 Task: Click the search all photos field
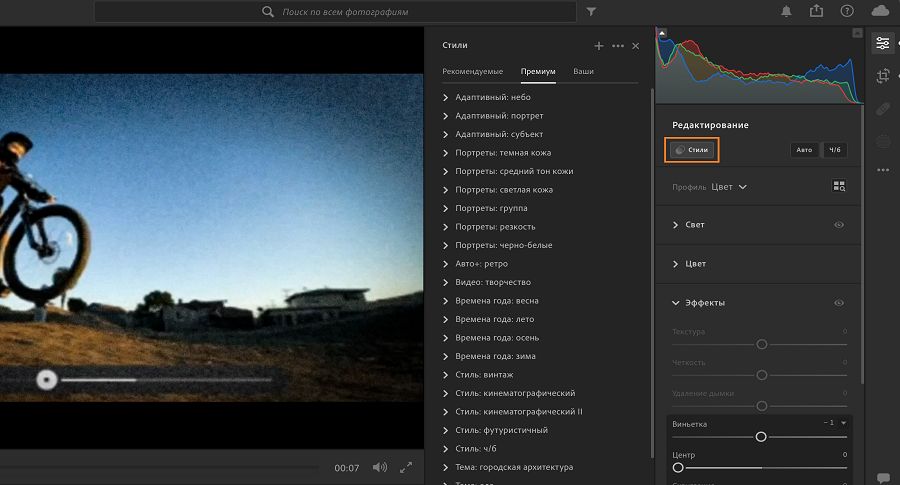click(335, 11)
